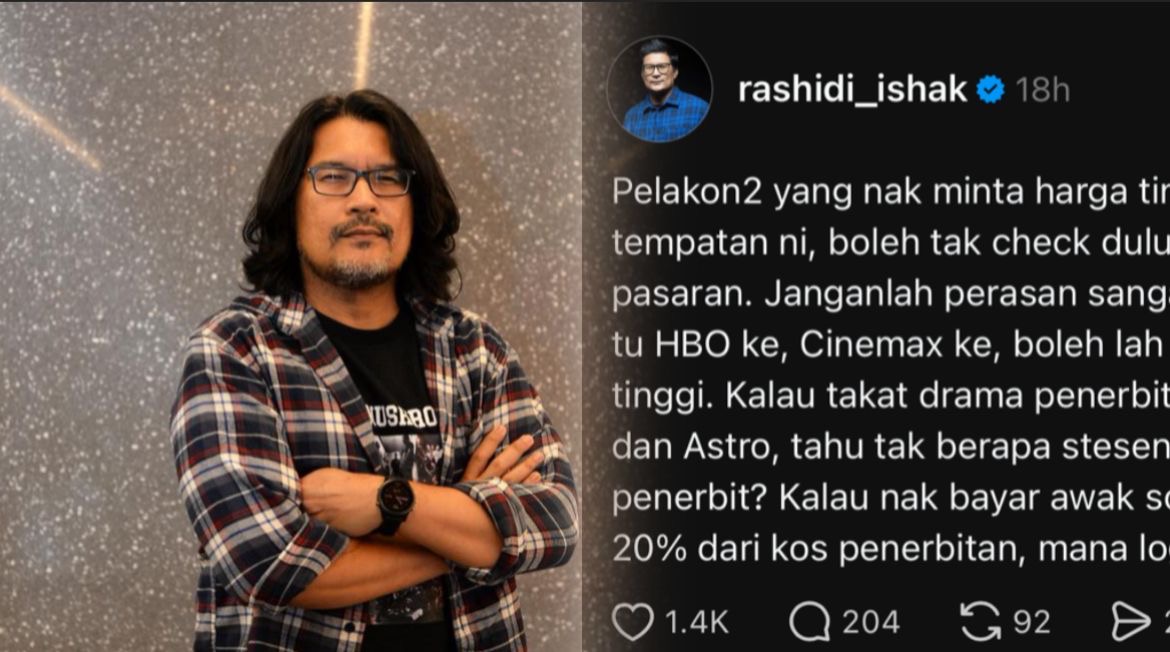Screen dimensions: 1170x652
Task: Open comments via the speech bubble icon
Action: click(x=810, y=621)
